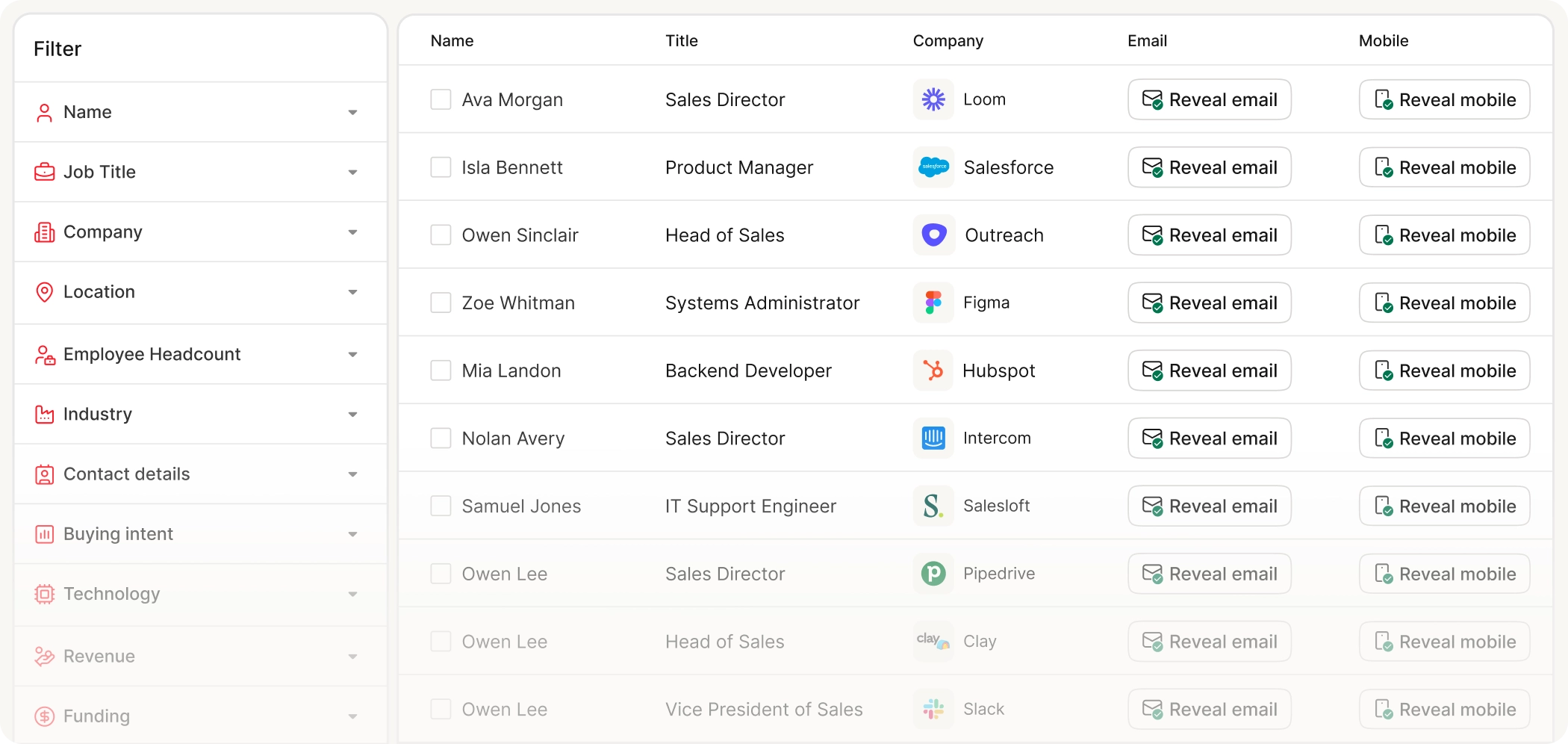Open the Employee Headcount filter dropdown
Image resolution: width=1568 pixels, height=744 pixels.
pos(352,354)
